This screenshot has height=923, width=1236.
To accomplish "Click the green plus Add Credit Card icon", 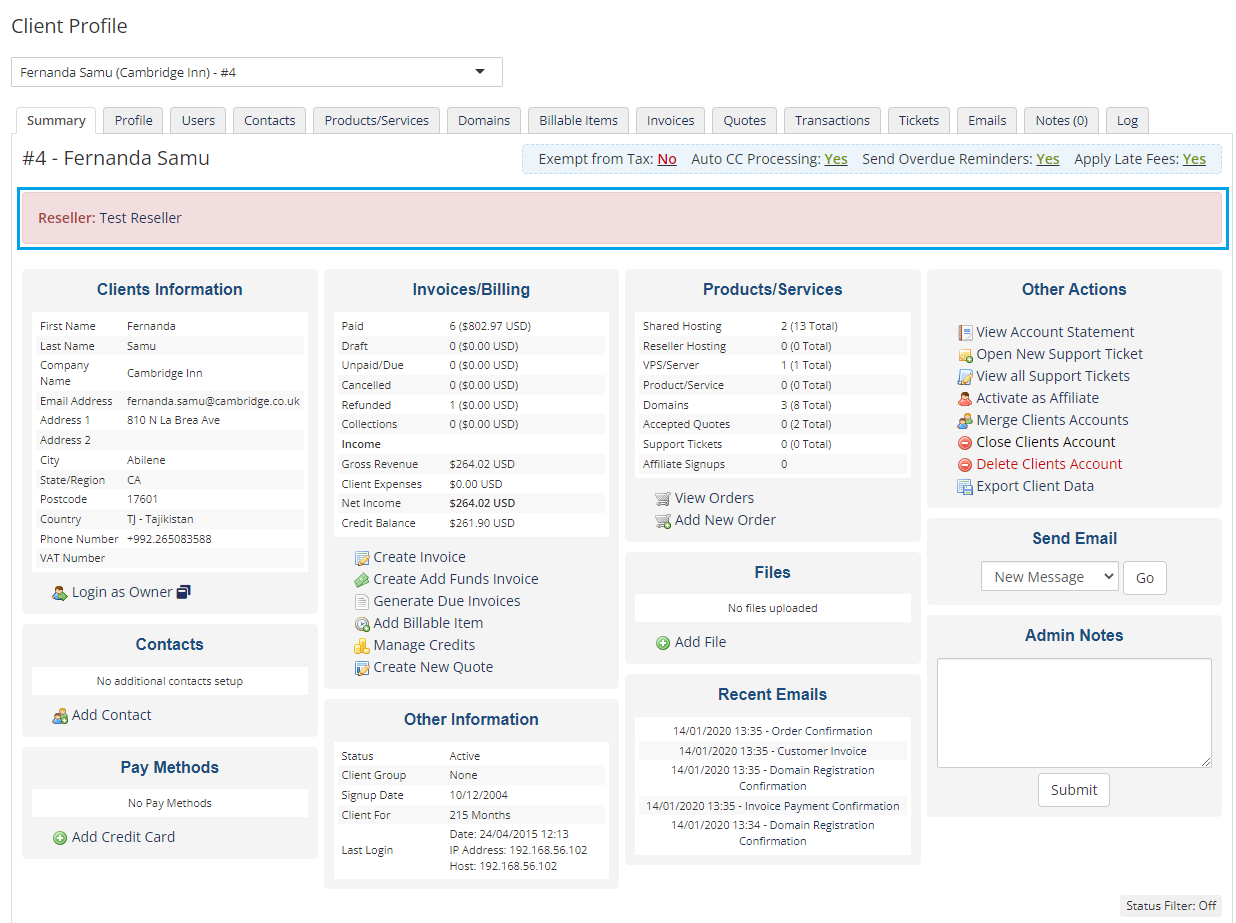I will point(60,838).
